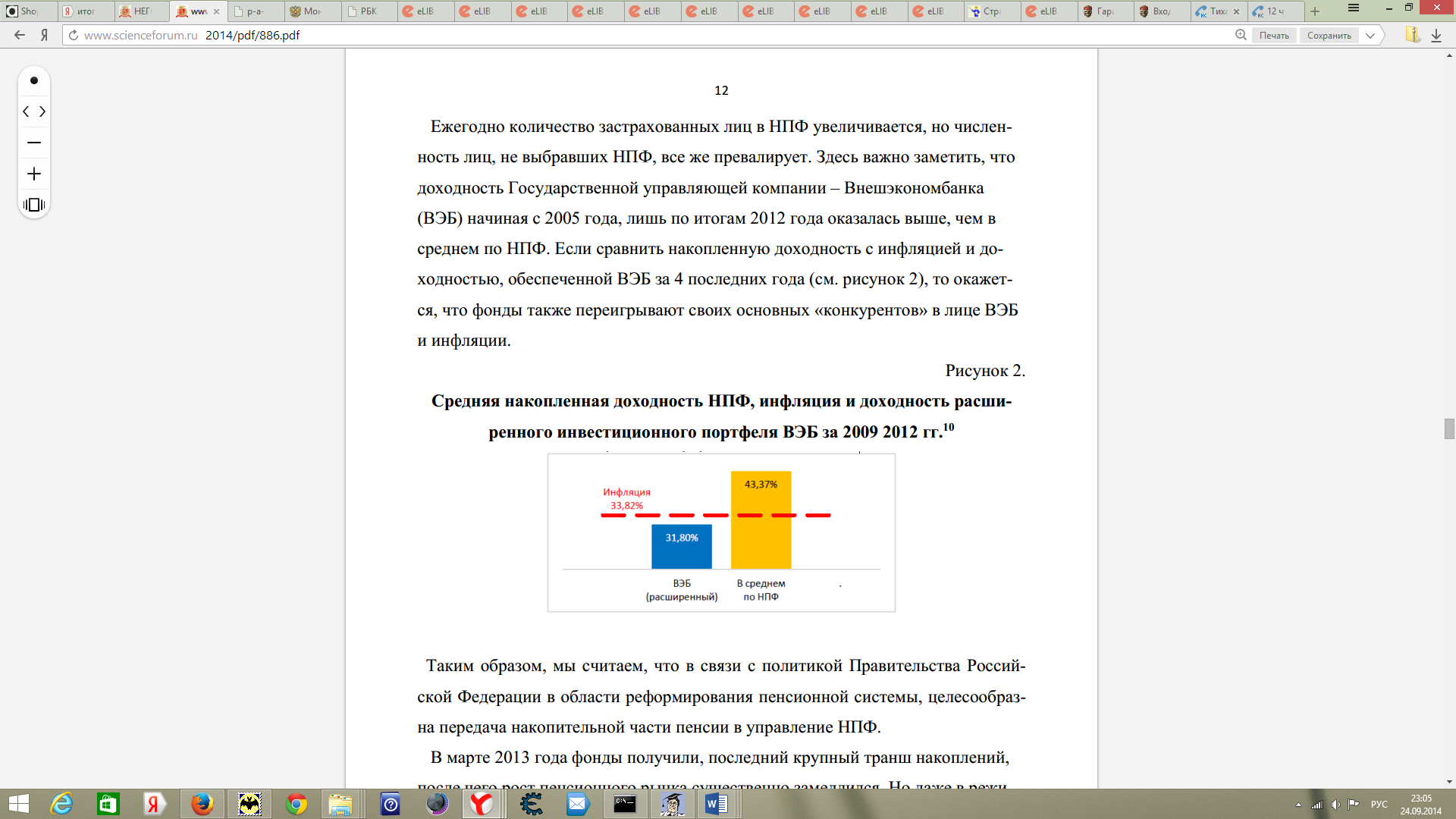Toggle fit-to-page view icon in PDF sidebar

pos(34,205)
